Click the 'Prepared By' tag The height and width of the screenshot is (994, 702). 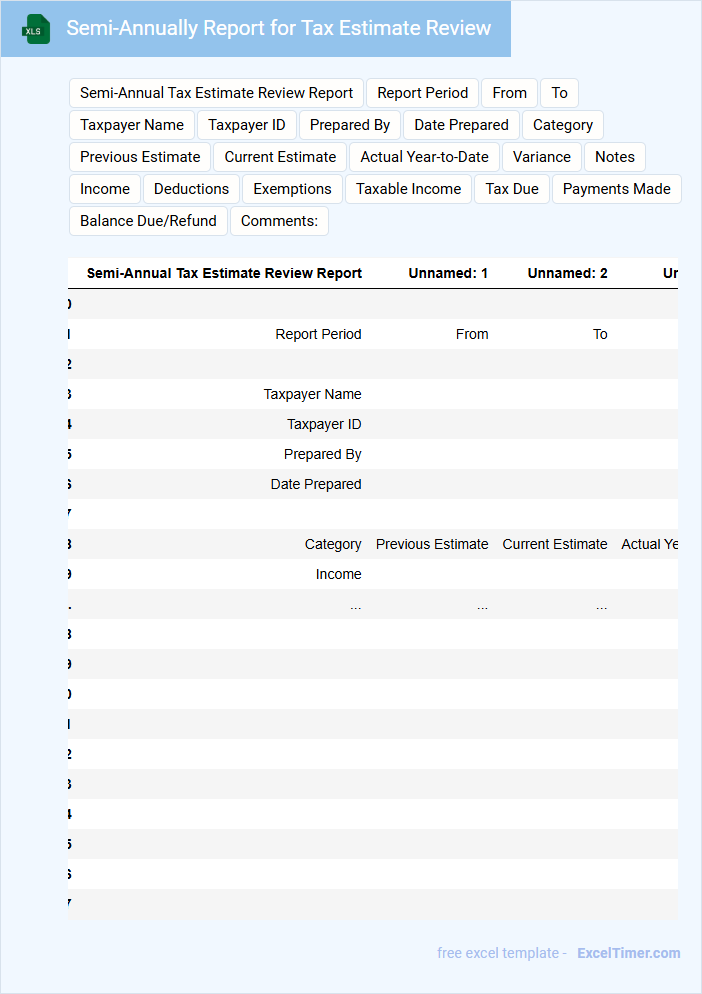point(349,125)
